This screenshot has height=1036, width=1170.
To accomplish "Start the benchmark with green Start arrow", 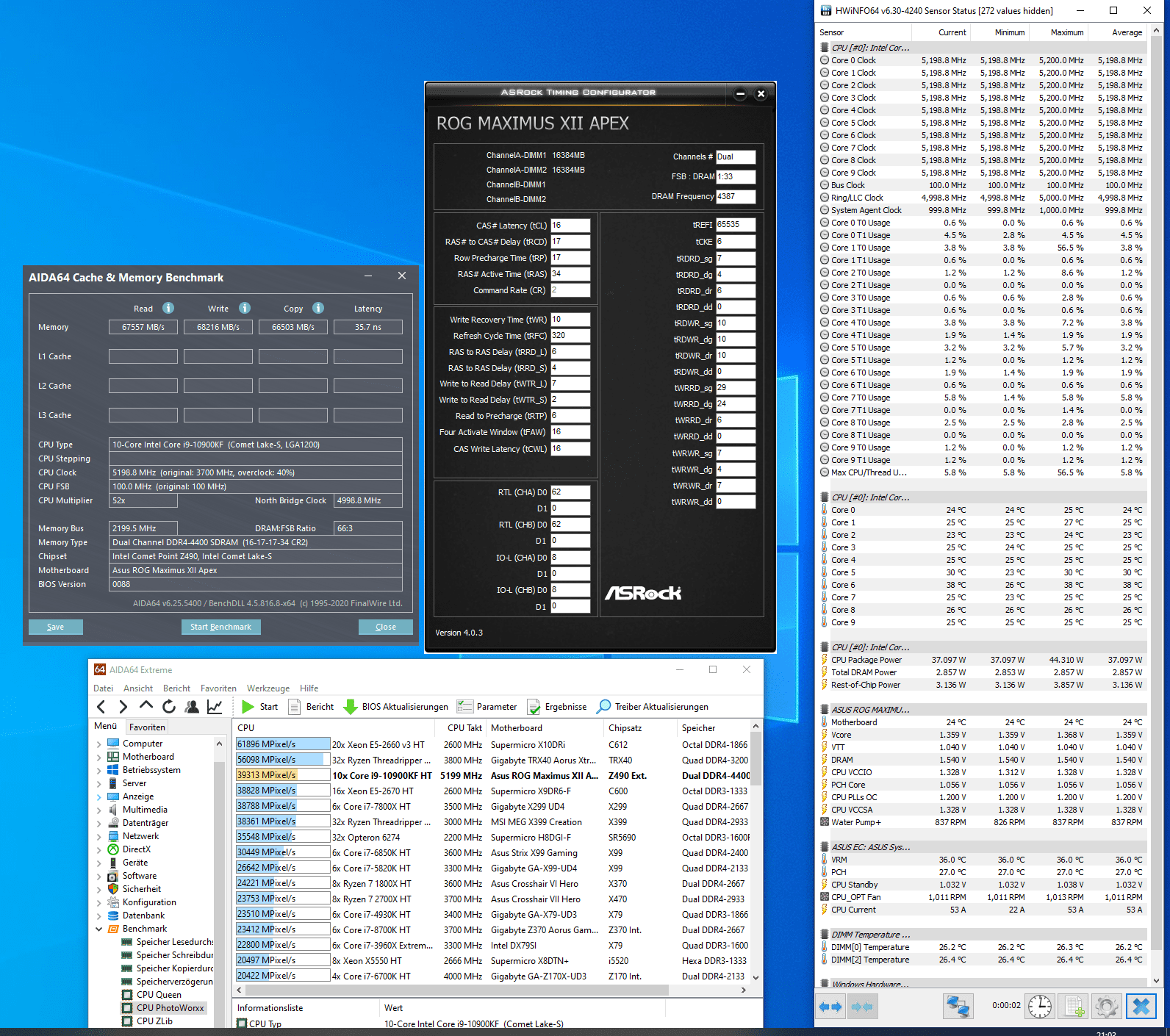I will [x=259, y=707].
